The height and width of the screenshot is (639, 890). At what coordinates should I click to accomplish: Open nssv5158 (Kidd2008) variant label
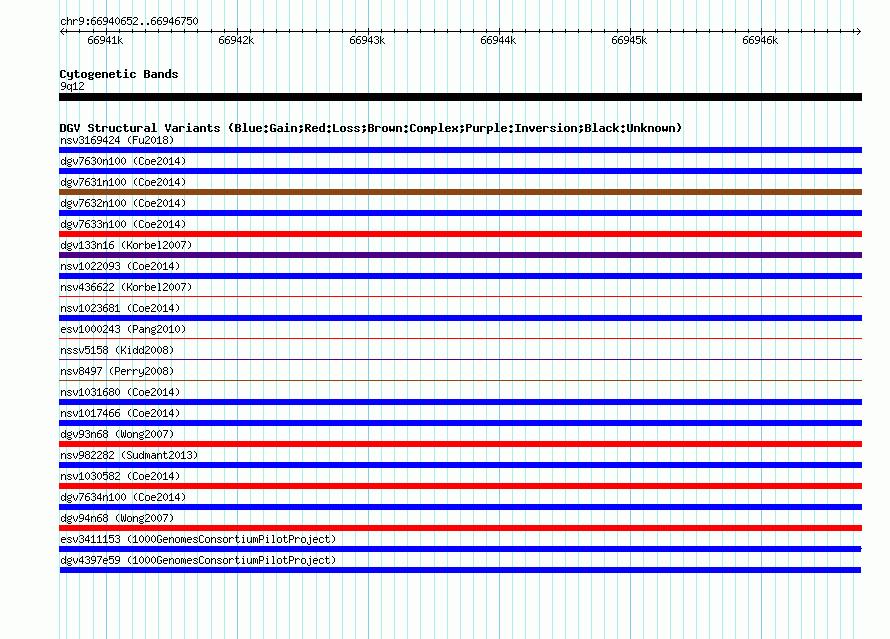pos(117,350)
